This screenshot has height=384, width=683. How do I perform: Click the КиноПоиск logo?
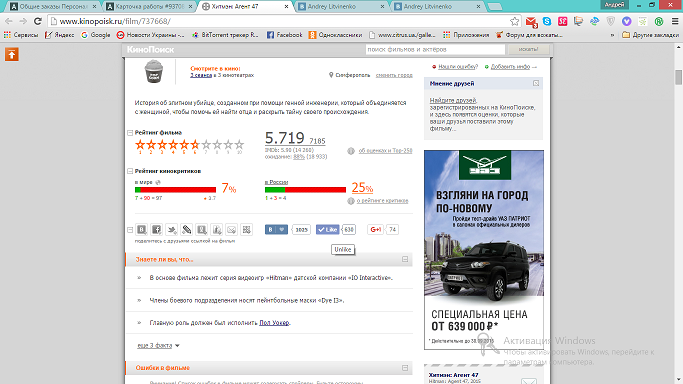150,50
